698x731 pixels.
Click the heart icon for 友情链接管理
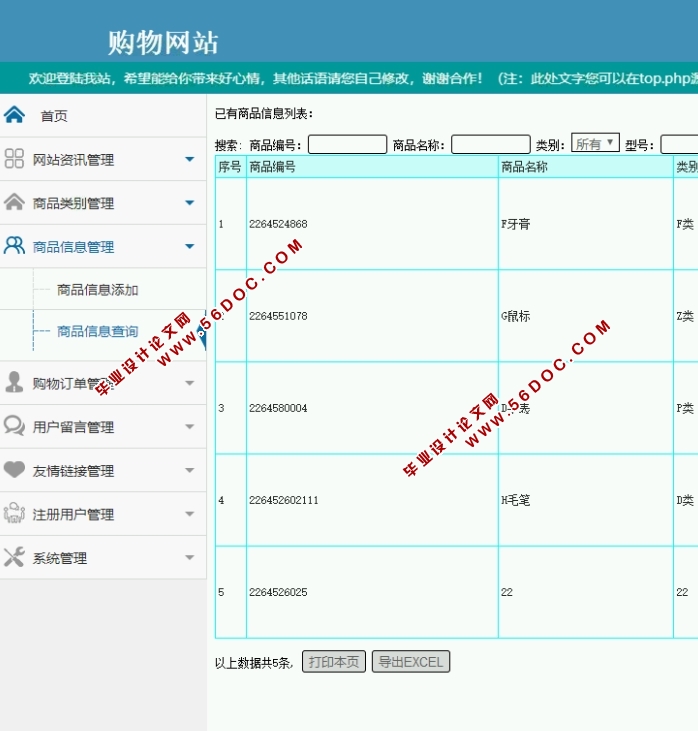pos(14,470)
